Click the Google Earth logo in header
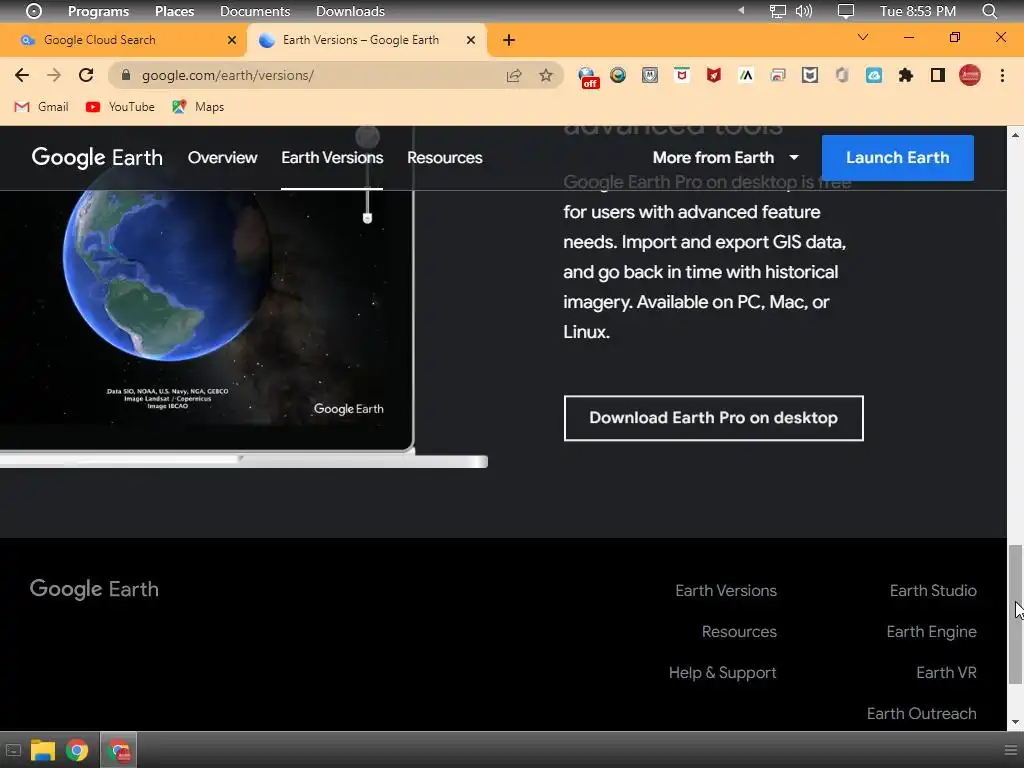1024x768 pixels. [x=97, y=157]
